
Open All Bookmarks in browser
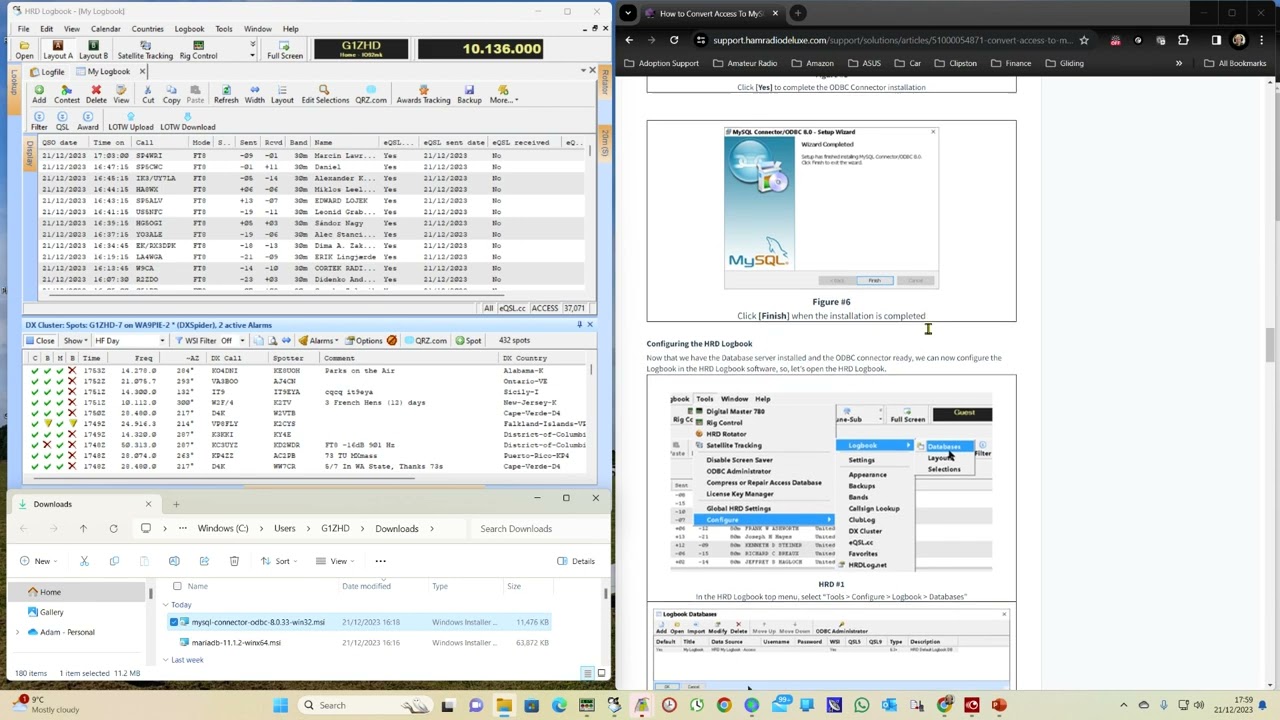[1235, 63]
